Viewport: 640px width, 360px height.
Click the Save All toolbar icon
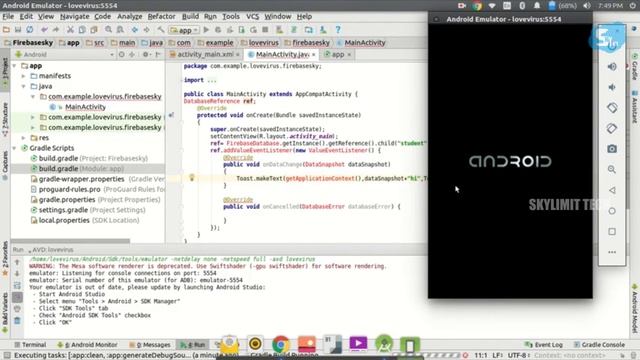(18, 29)
